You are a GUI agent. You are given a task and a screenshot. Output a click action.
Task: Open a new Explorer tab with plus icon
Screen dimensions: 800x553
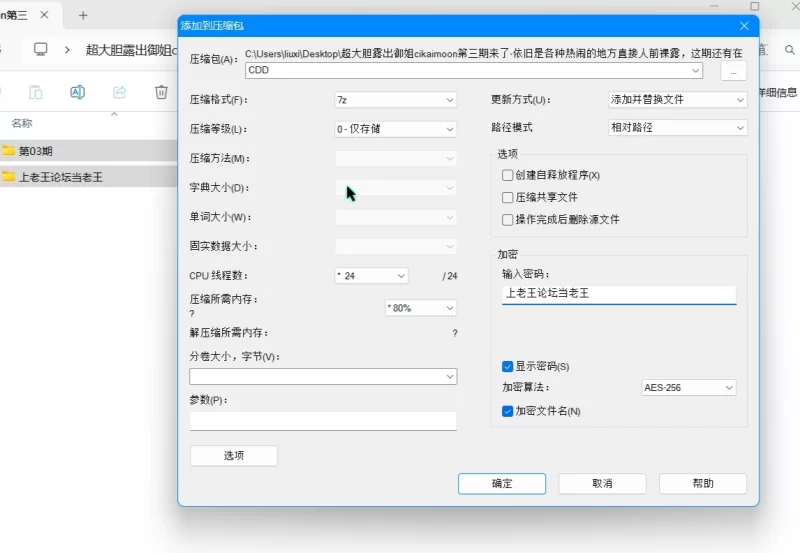point(83,15)
